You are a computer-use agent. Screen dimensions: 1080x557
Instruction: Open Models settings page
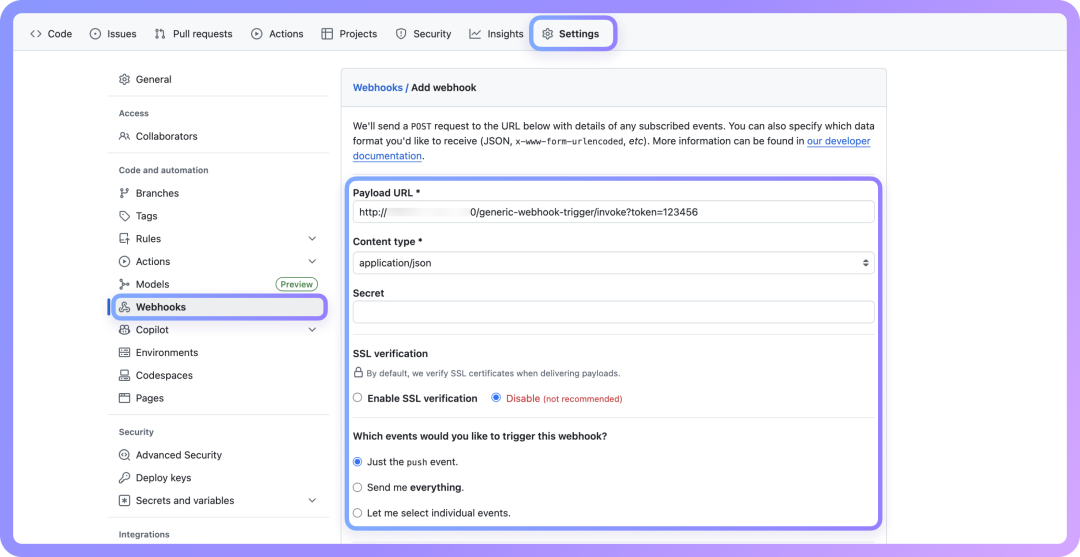coord(152,284)
